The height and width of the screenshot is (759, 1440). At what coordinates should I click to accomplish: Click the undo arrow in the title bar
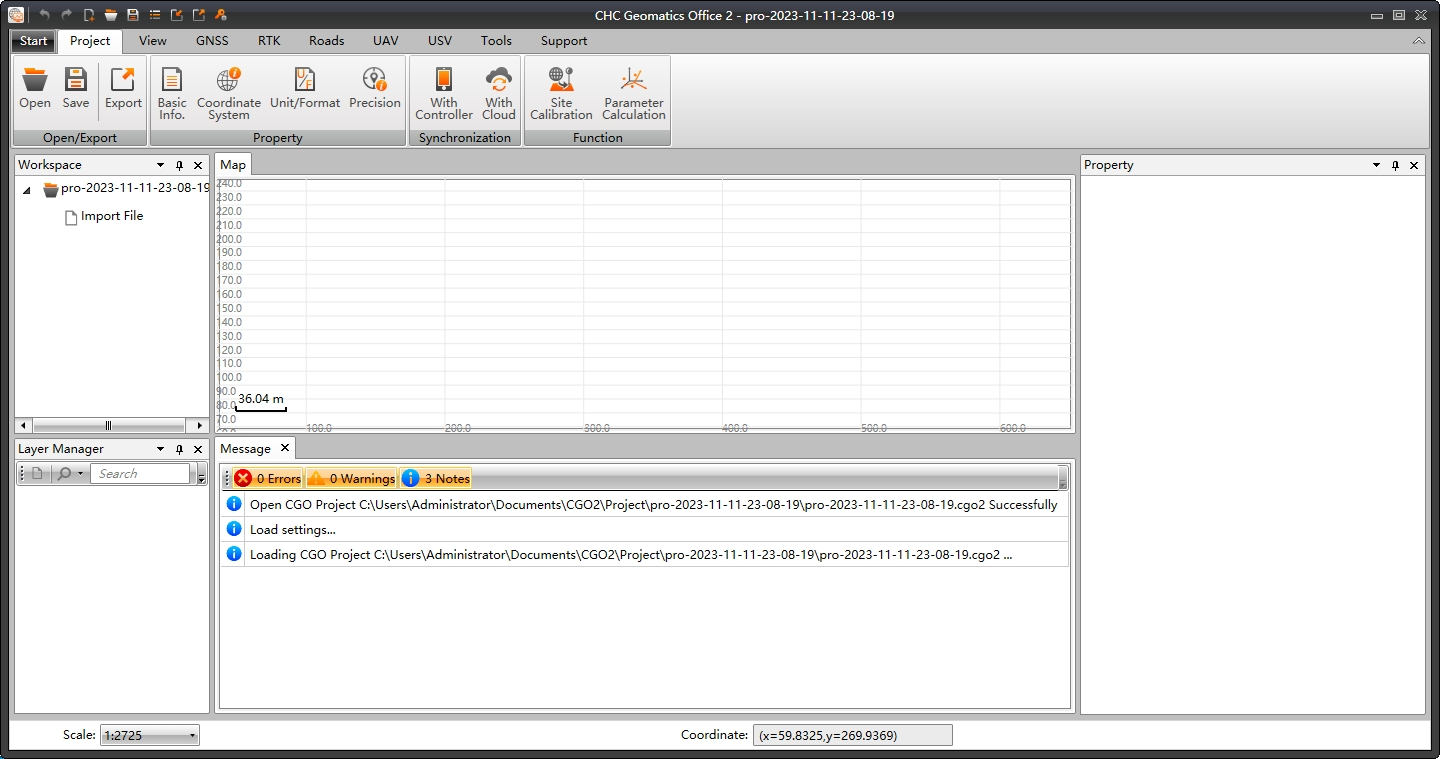44,15
